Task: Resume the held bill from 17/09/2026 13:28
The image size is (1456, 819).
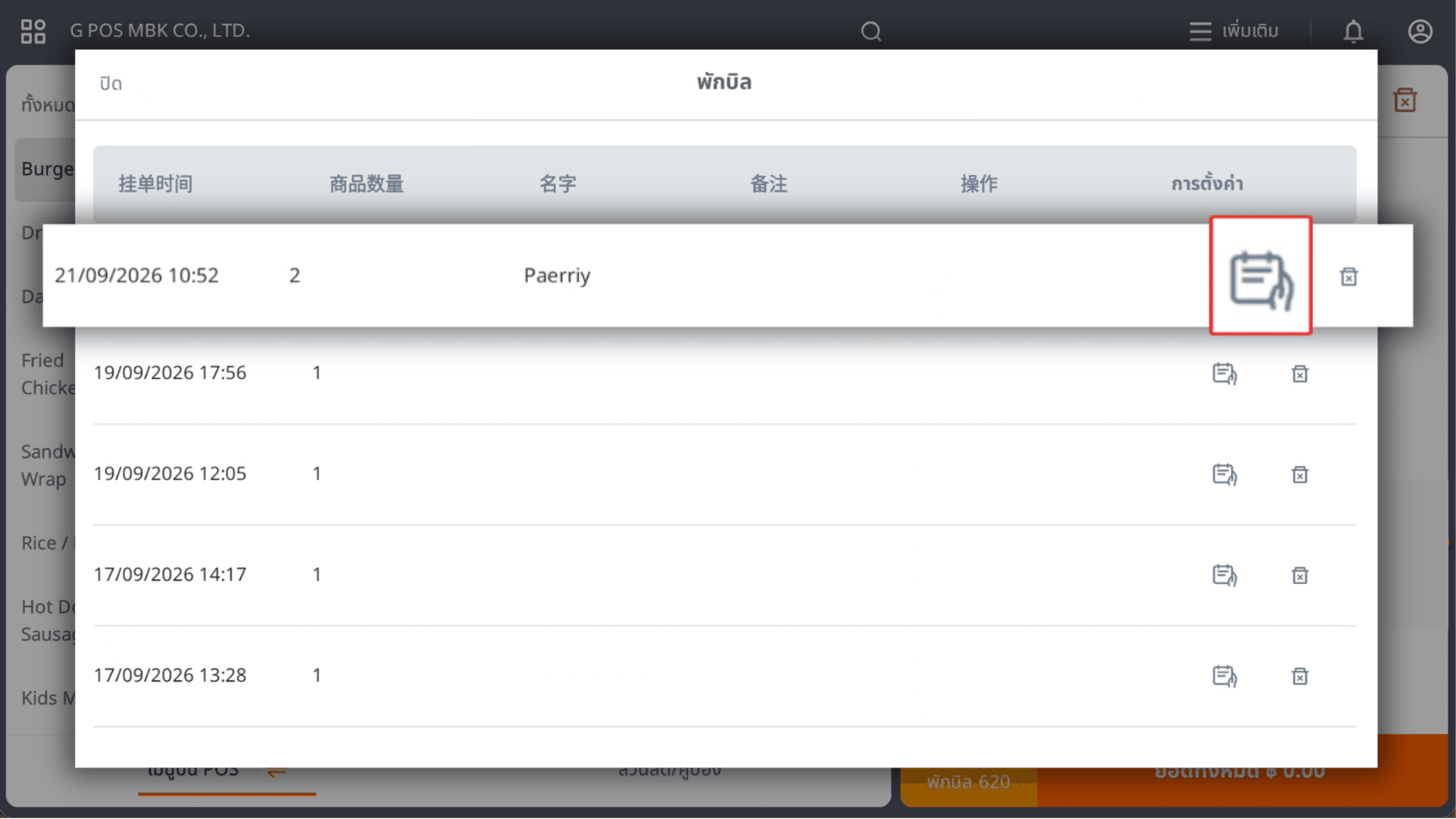Action: point(1224,676)
